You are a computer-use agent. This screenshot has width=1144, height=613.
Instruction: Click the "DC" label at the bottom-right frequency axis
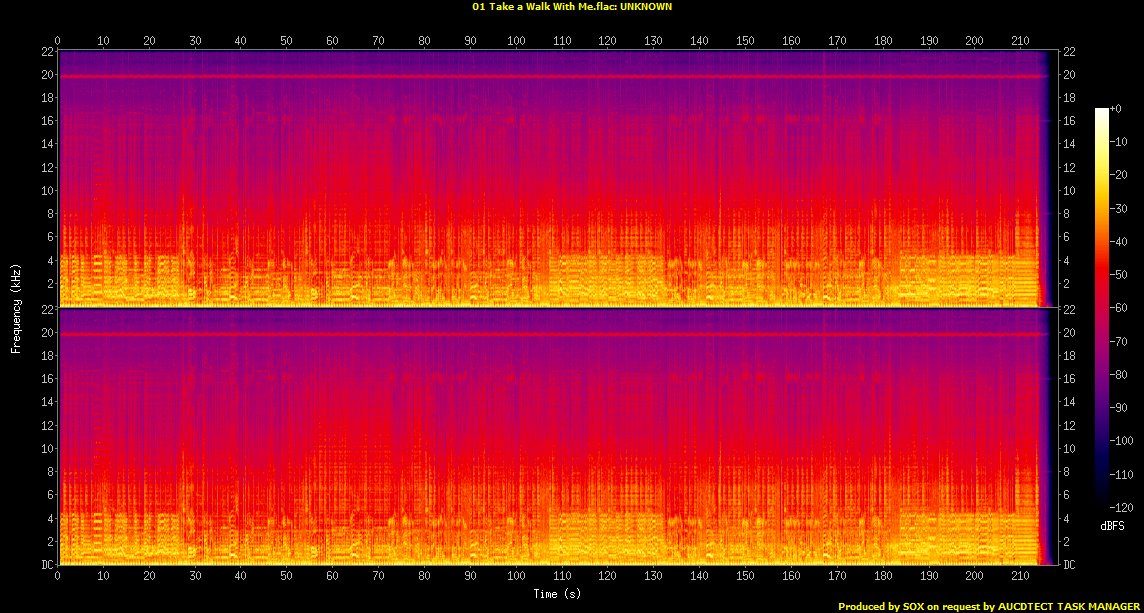pyautogui.click(x=1069, y=565)
